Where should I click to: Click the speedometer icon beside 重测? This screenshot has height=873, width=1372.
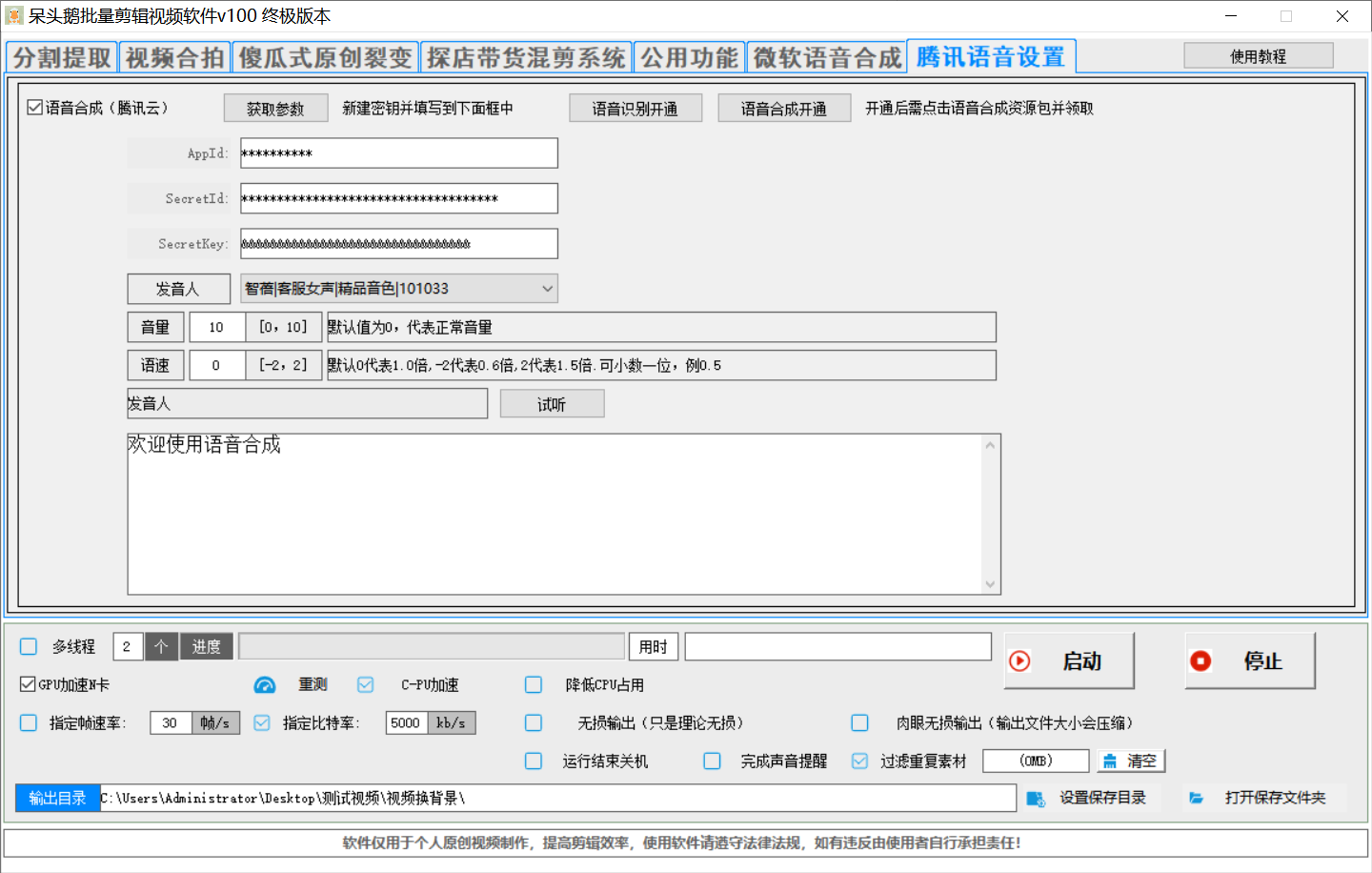tap(265, 685)
